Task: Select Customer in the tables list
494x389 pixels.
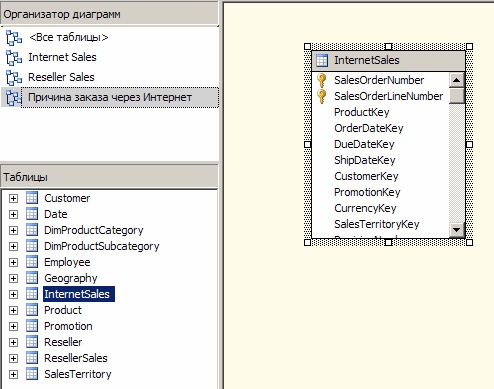Action: click(x=67, y=198)
